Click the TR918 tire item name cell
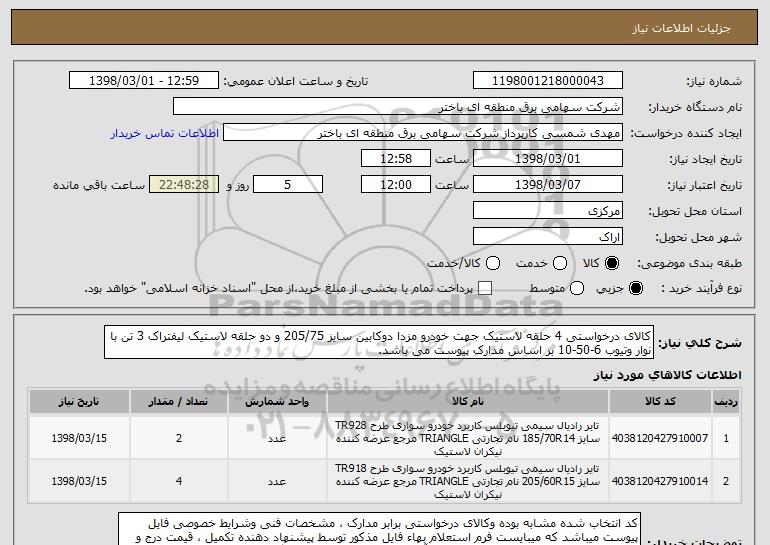770x545 pixels. (468, 481)
